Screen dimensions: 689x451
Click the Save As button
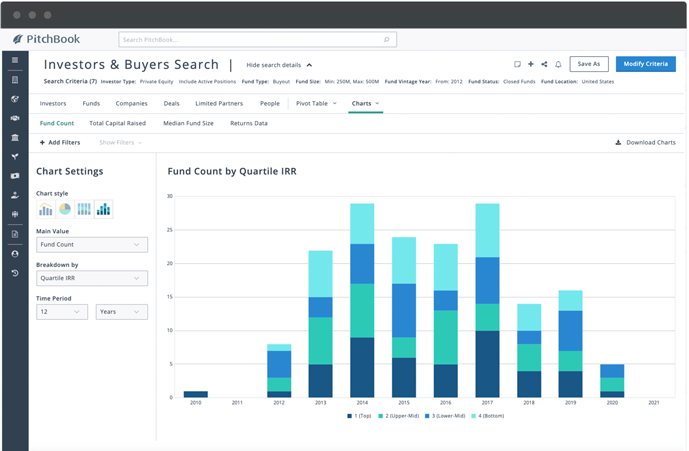click(589, 64)
